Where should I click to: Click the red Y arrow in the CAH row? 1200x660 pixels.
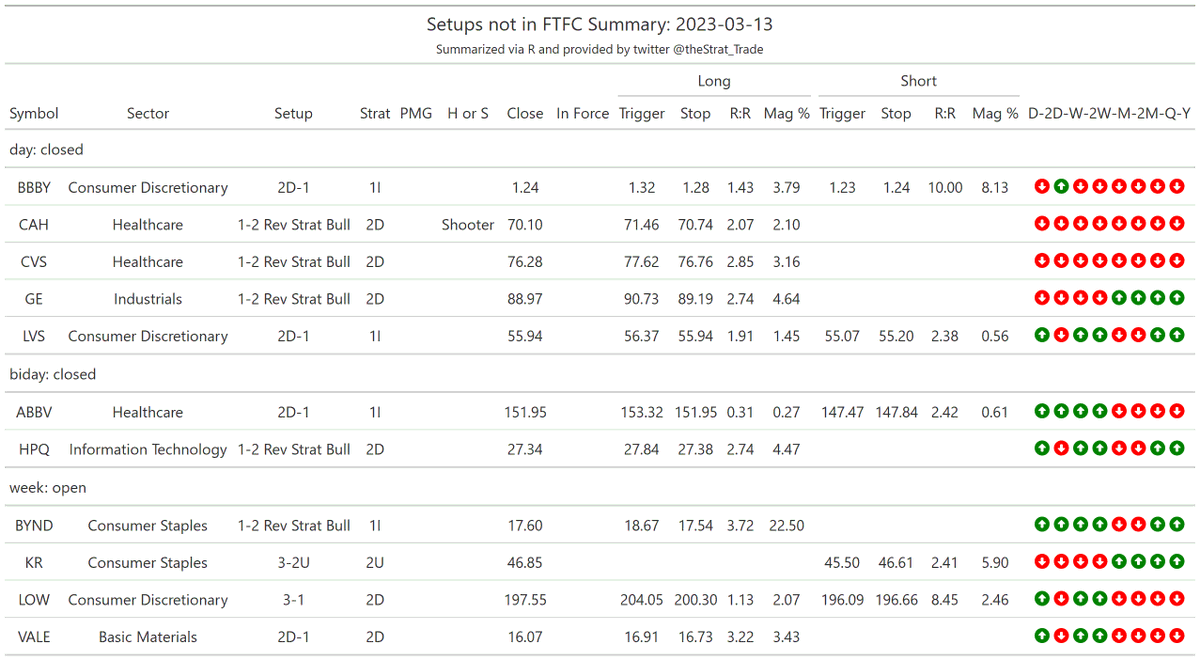tap(1177, 224)
